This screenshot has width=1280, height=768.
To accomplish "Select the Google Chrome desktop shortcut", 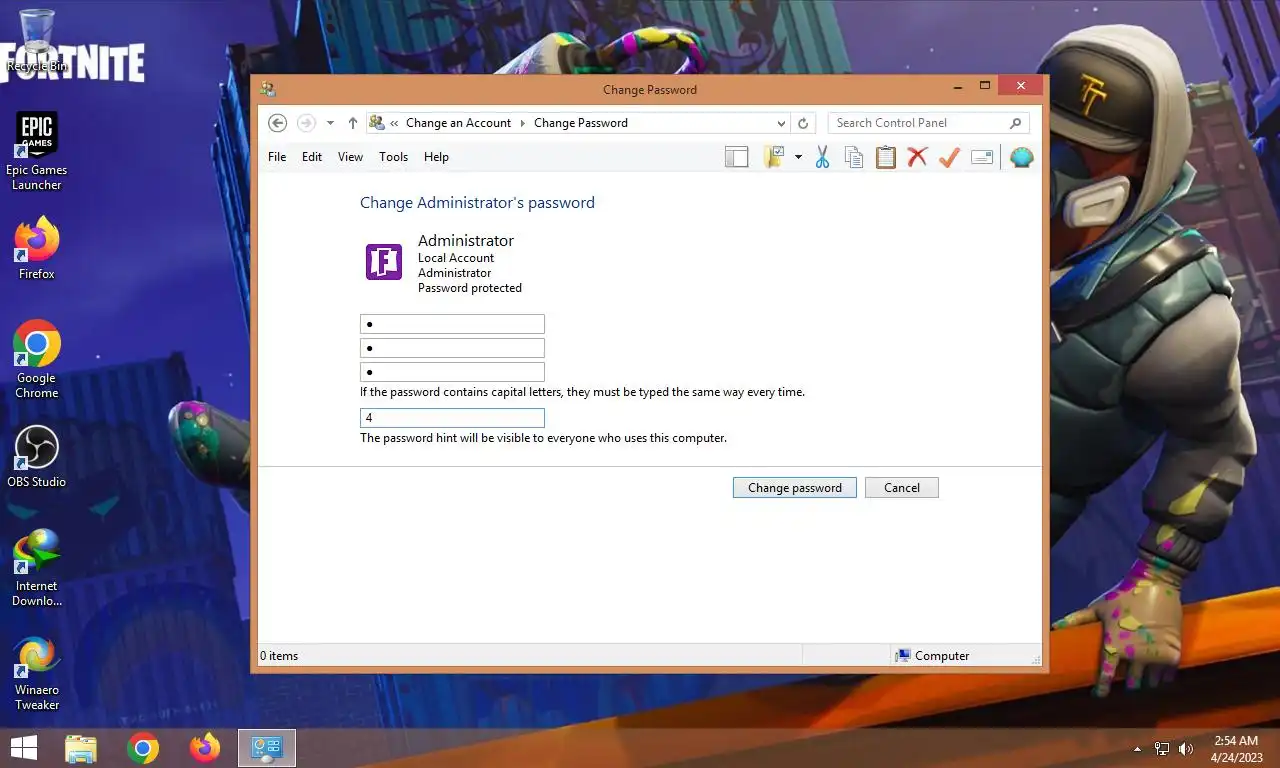I will pyautogui.click(x=37, y=360).
